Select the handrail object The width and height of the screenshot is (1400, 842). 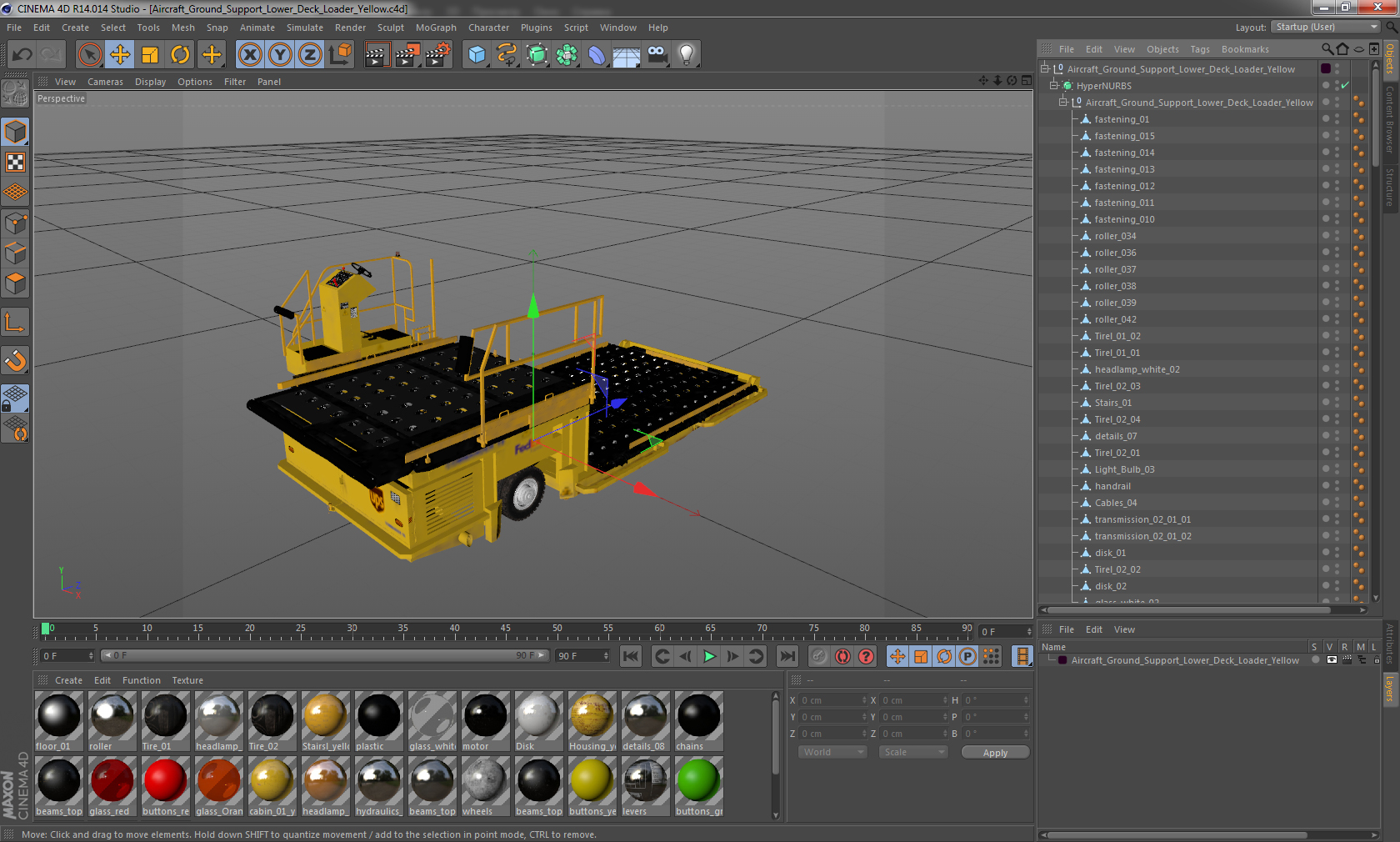pos(1112,486)
